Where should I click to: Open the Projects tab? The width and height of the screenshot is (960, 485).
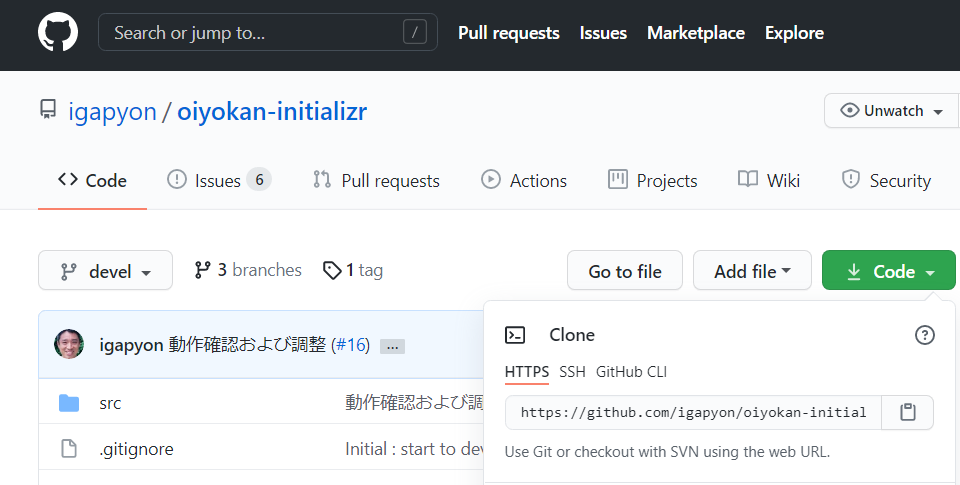pyautogui.click(x=653, y=181)
